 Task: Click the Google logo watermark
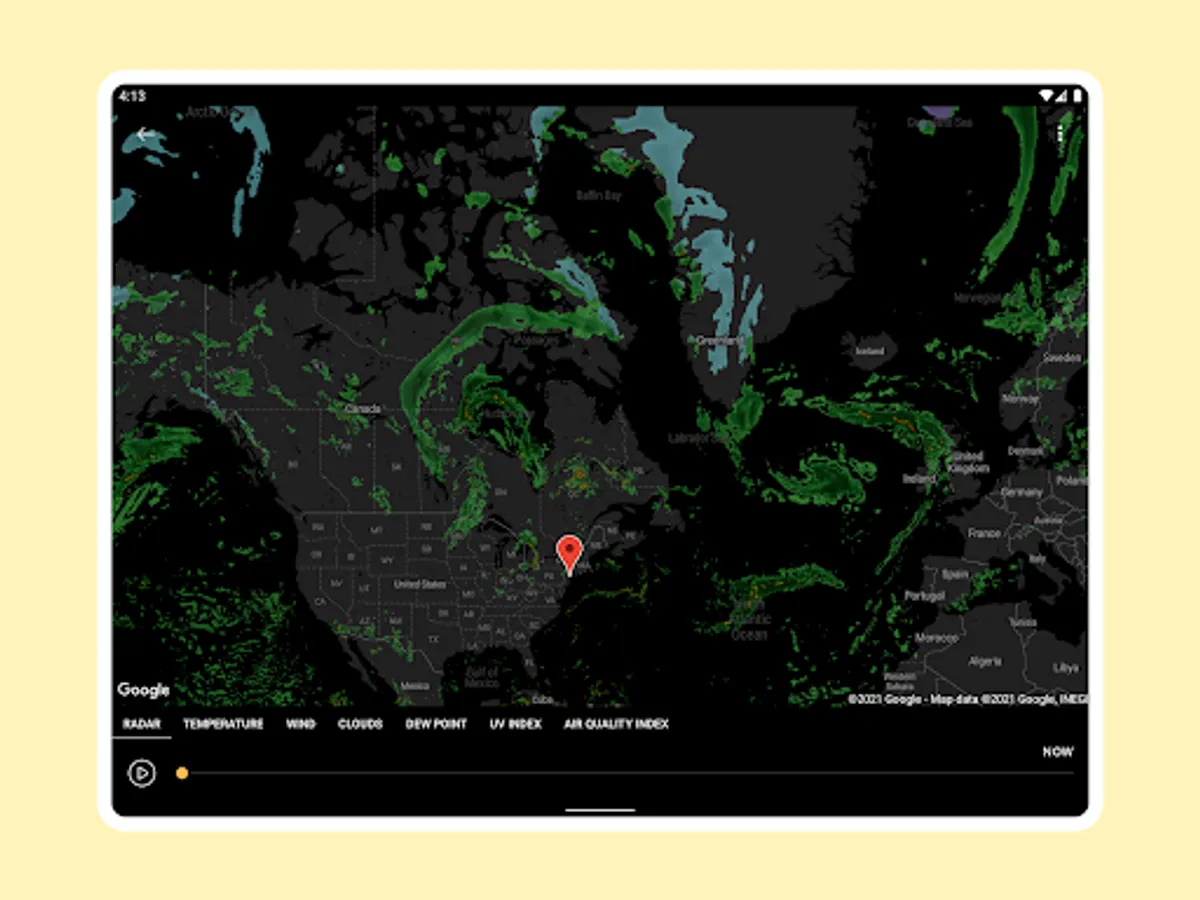(142, 689)
